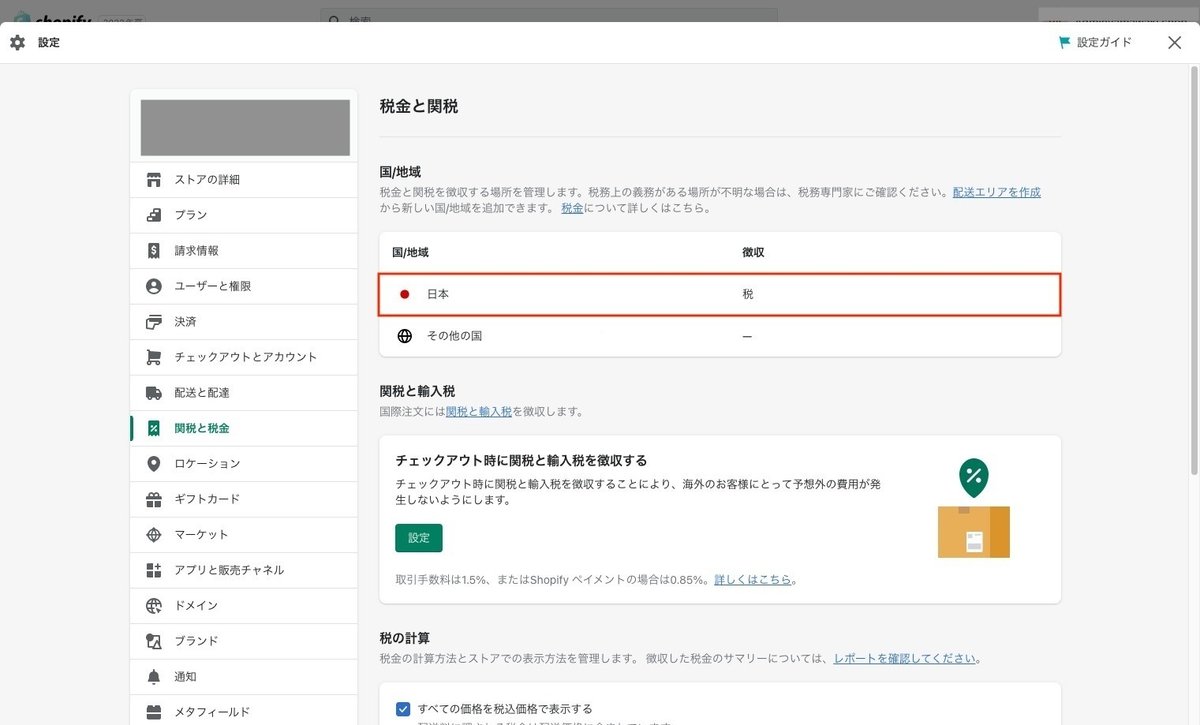This screenshot has width=1200, height=725.
Task: Click the markets globe icon in sidebar
Action: (153, 535)
